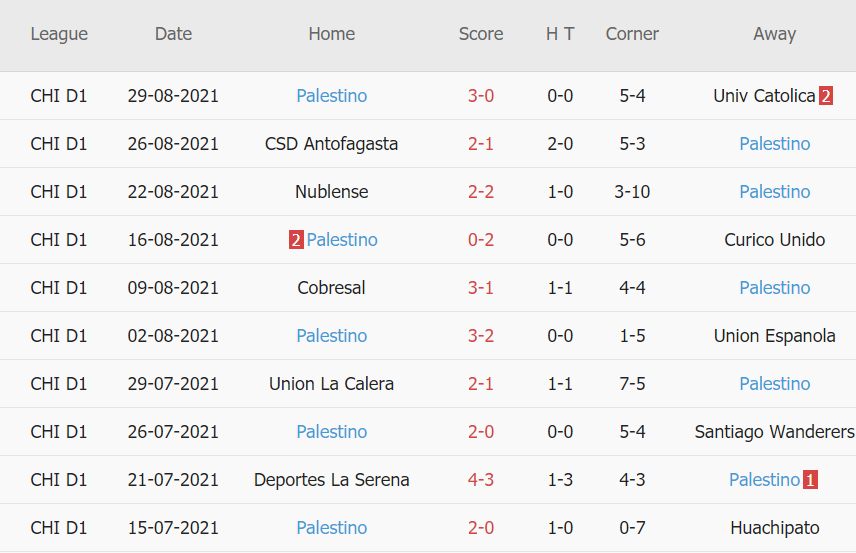
Task: Open the Union La Calera team page
Action: point(331,384)
